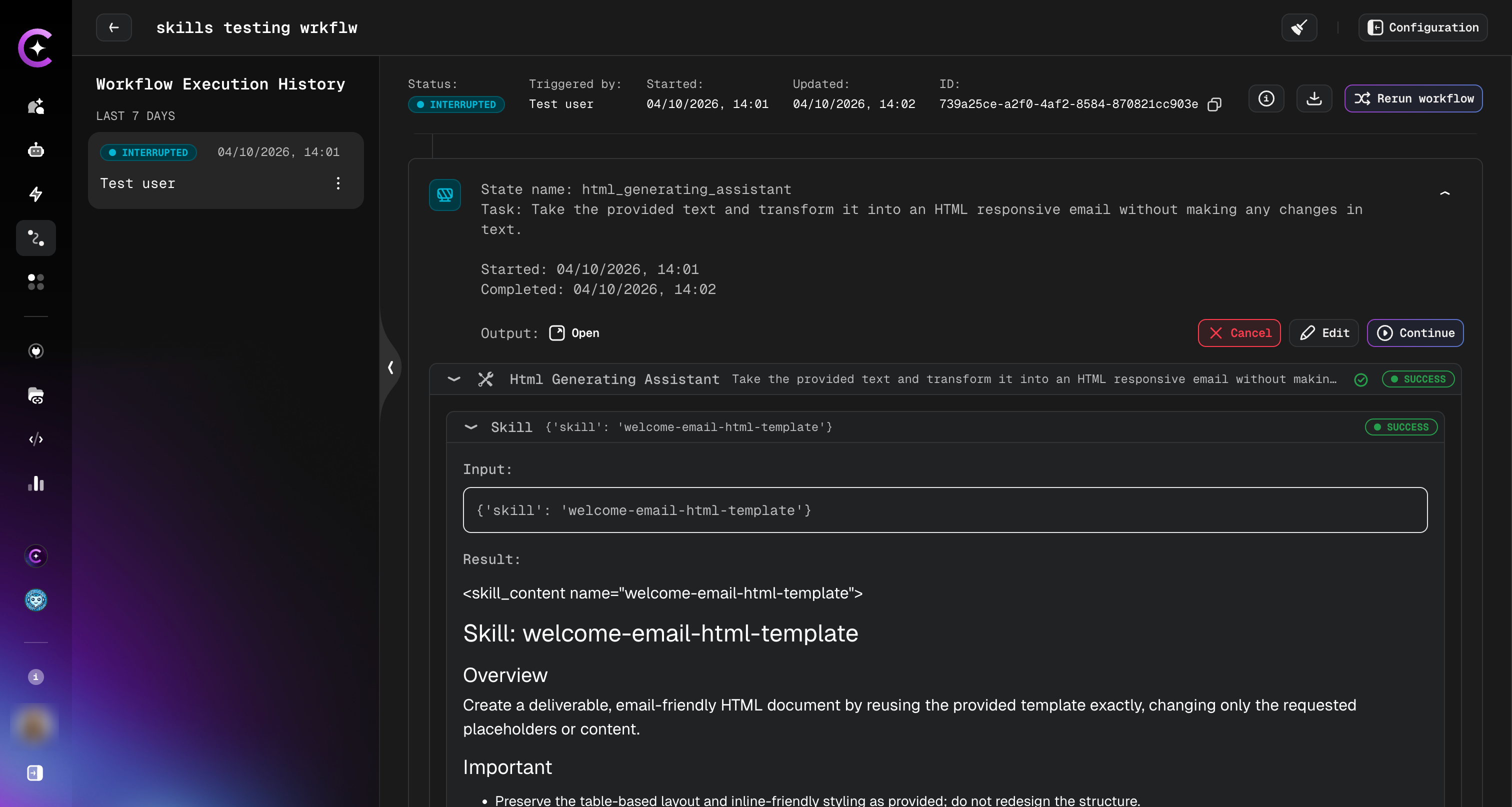Viewport: 1512px width, 807px height.
Task: Open the info help sidebar icon
Action: tap(36, 676)
